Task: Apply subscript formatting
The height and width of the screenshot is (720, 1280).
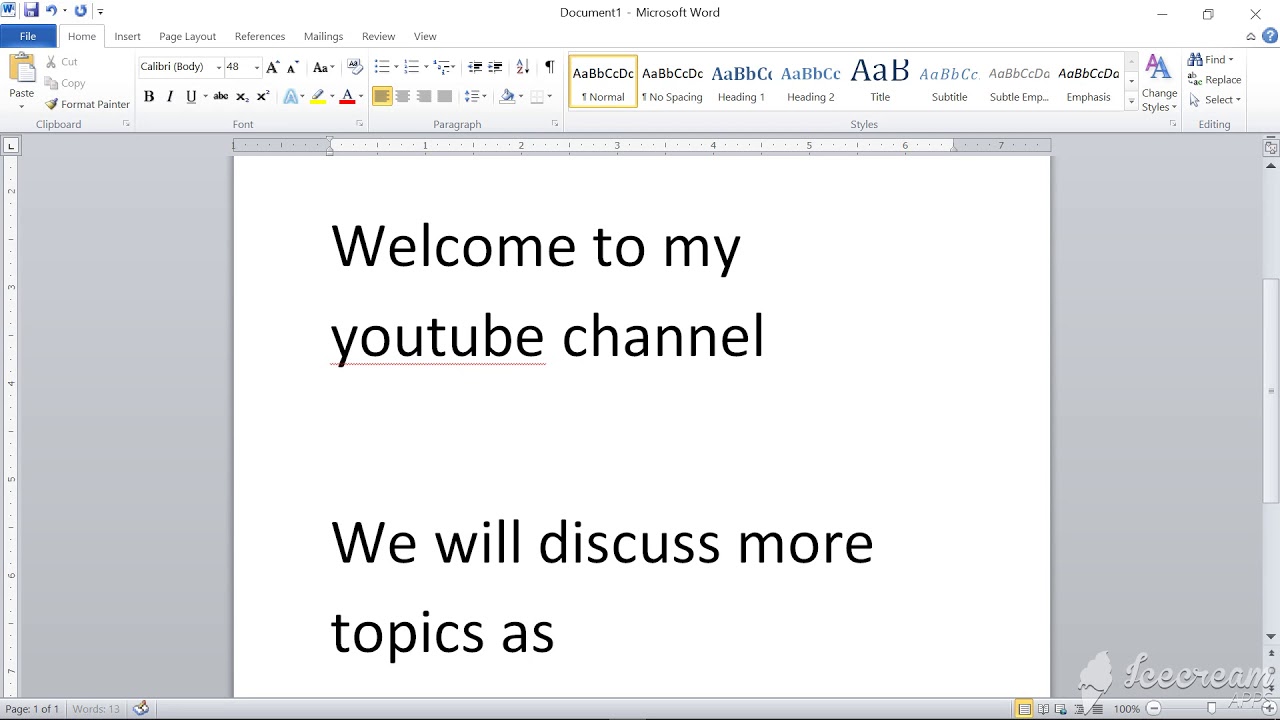Action: [242, 97]
